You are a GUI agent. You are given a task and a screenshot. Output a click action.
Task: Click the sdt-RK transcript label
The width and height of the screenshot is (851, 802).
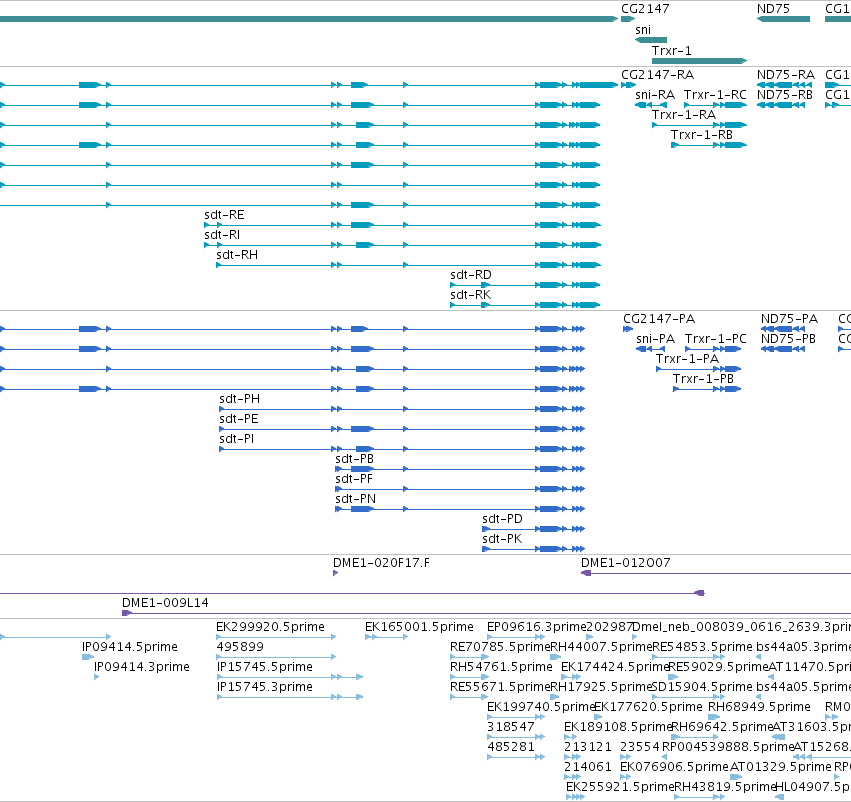[471, 295]
